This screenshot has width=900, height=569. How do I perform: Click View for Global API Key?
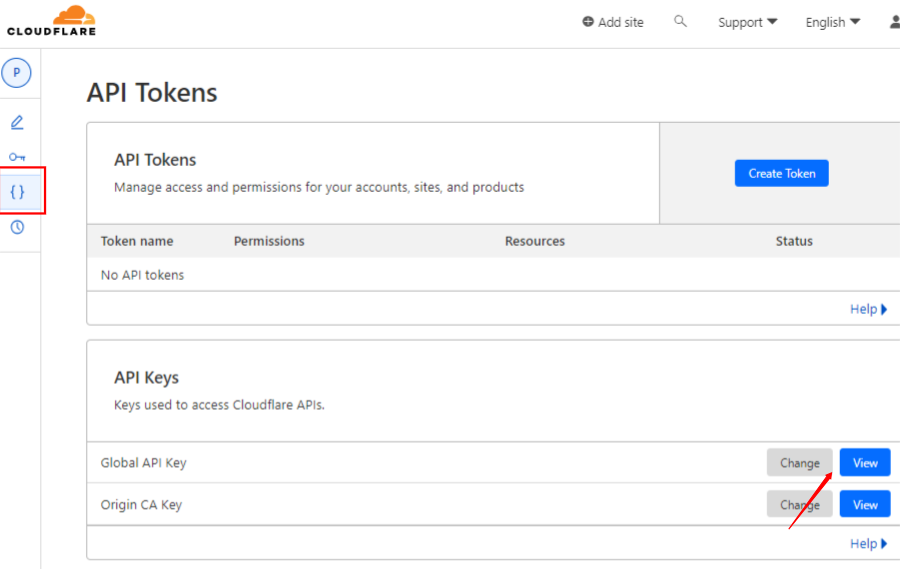(x=865, y=462)
